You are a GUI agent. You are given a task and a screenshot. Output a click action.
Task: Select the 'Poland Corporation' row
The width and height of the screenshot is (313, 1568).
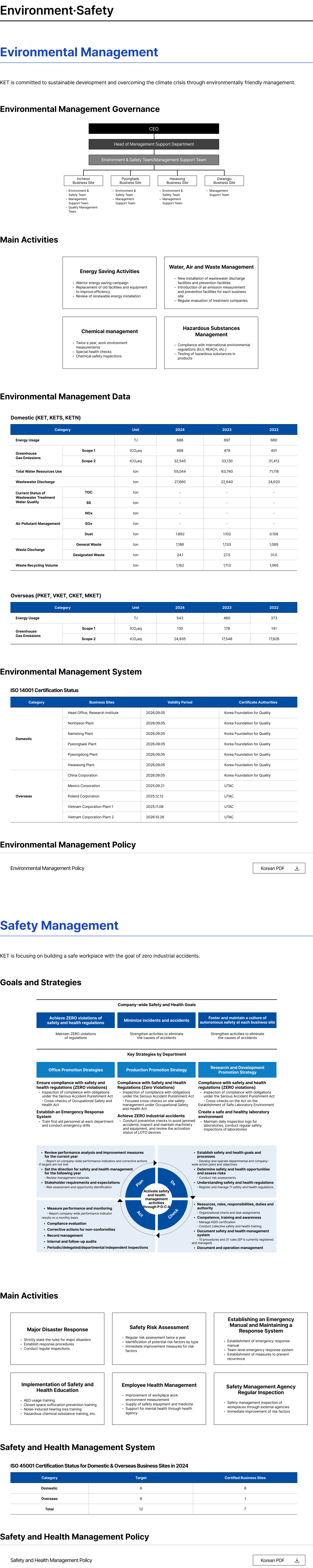coord(180,796)
